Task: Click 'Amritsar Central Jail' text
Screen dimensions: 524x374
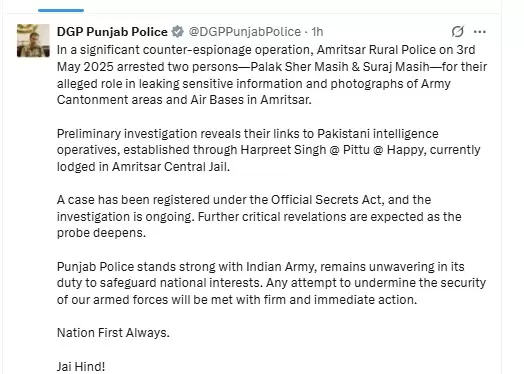Action: pyautogui.click(x=169, y=166)
